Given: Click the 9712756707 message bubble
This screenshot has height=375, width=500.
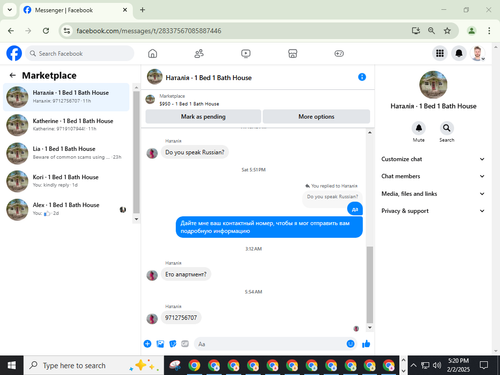Looking at the screenshot, I should click(181, 318).
